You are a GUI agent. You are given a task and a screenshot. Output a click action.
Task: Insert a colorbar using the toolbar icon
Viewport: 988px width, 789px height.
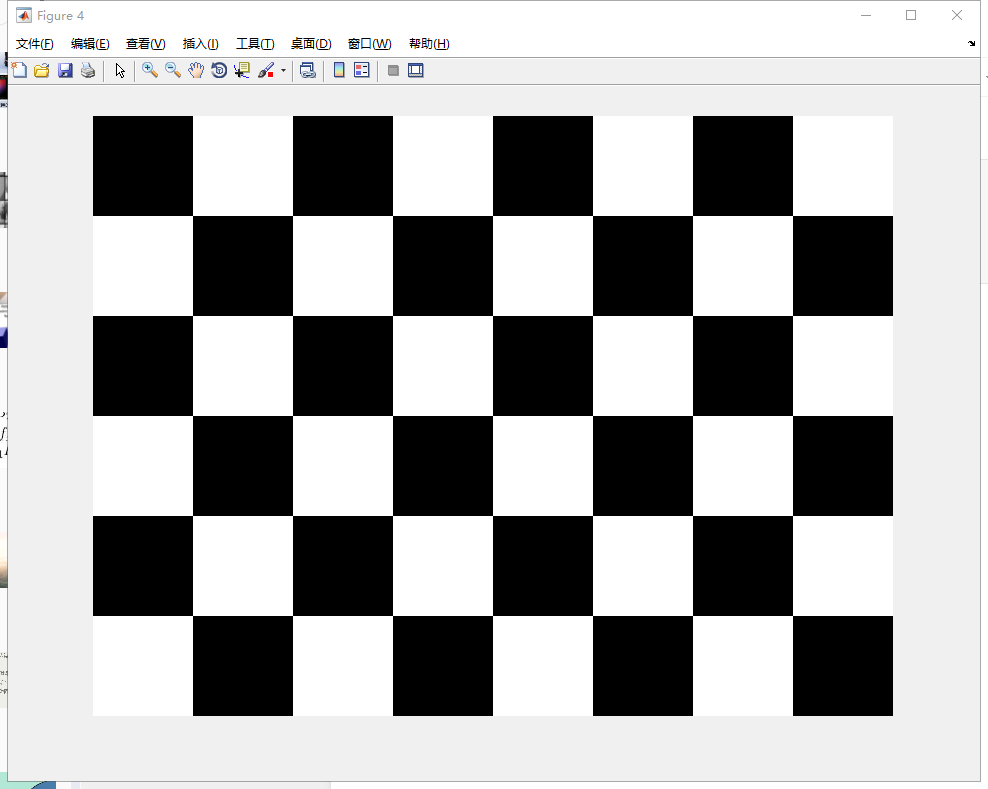pyautogui.click(x=339, y=70)
